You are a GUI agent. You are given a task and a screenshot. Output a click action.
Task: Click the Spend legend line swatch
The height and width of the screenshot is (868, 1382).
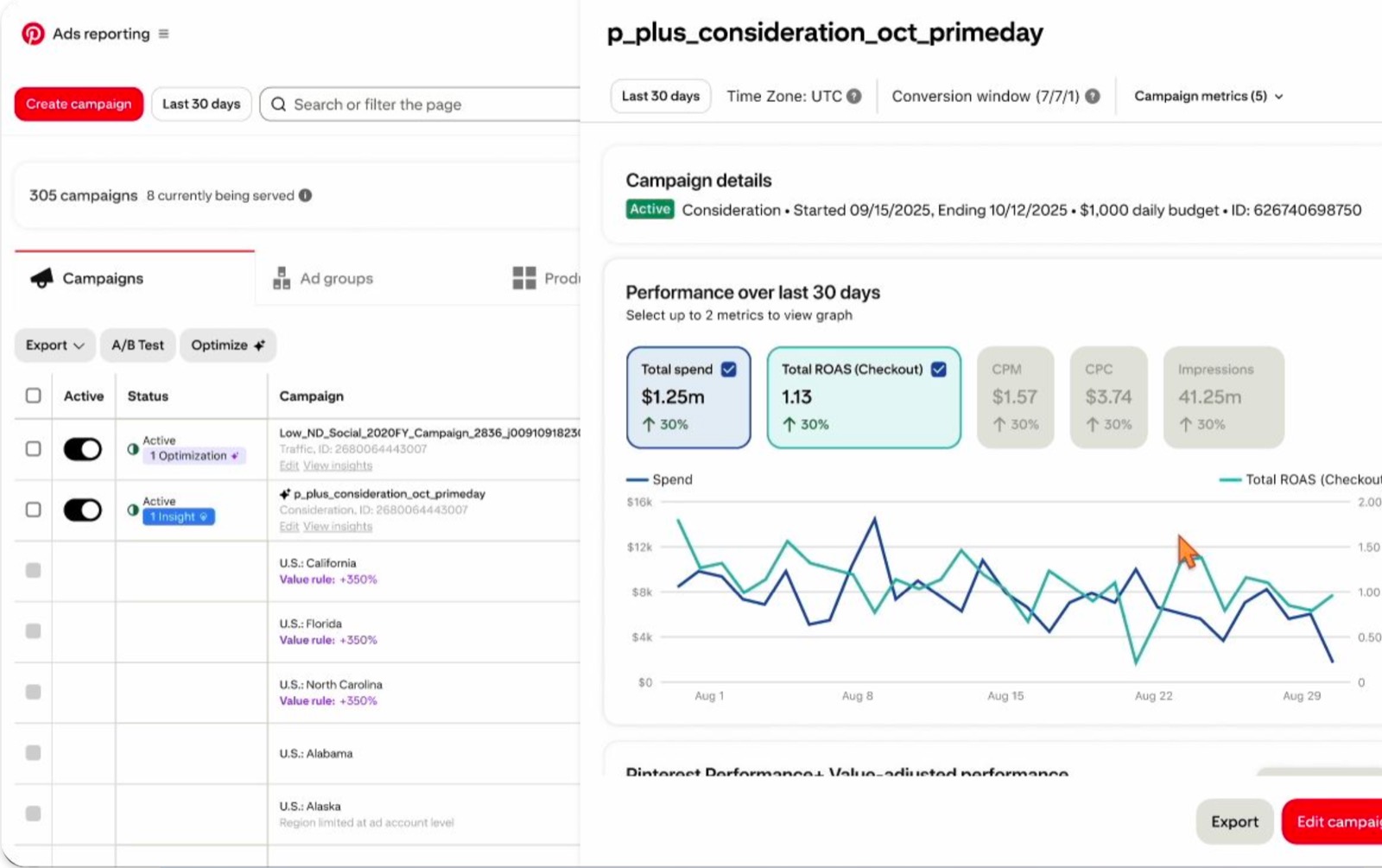(637, 479)
